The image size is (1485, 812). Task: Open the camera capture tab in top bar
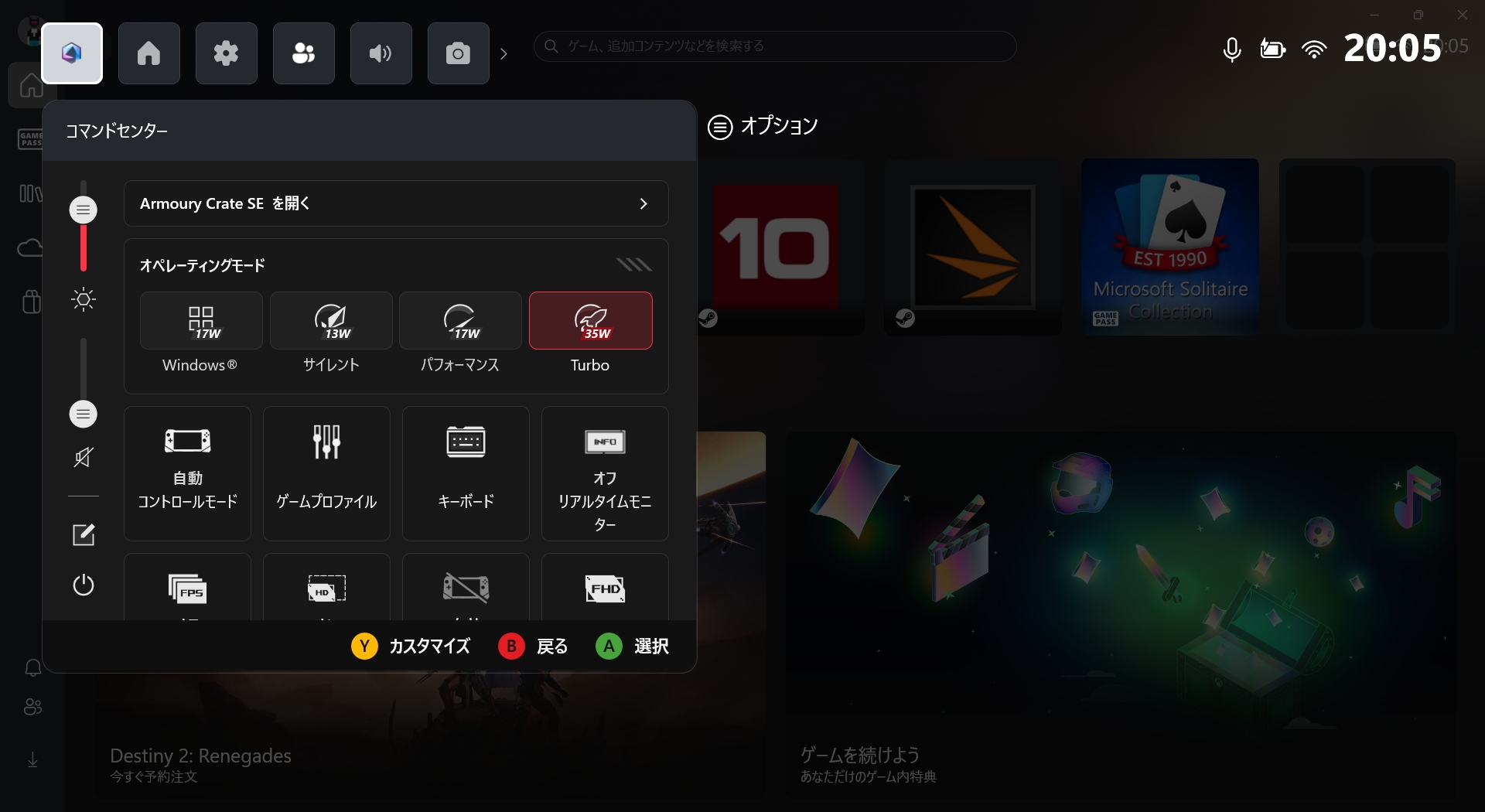pos(458,53)
